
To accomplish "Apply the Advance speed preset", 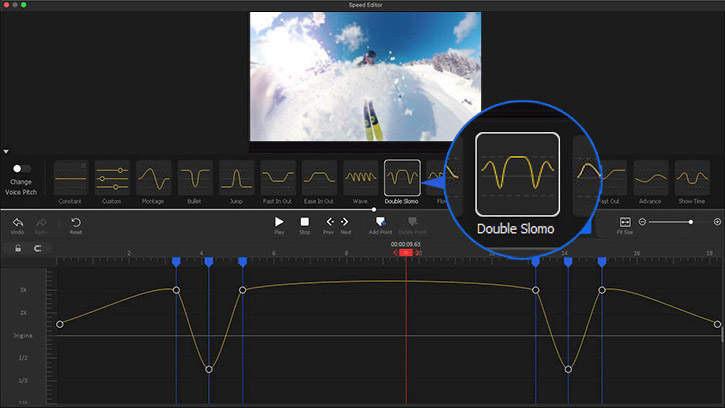I will (x=650, y=178).
